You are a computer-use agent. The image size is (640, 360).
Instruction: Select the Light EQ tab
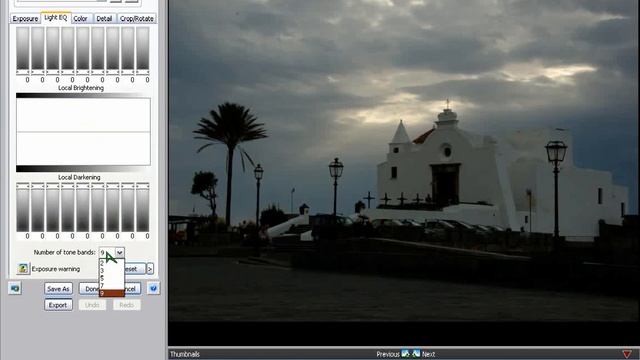pos(56,18)
